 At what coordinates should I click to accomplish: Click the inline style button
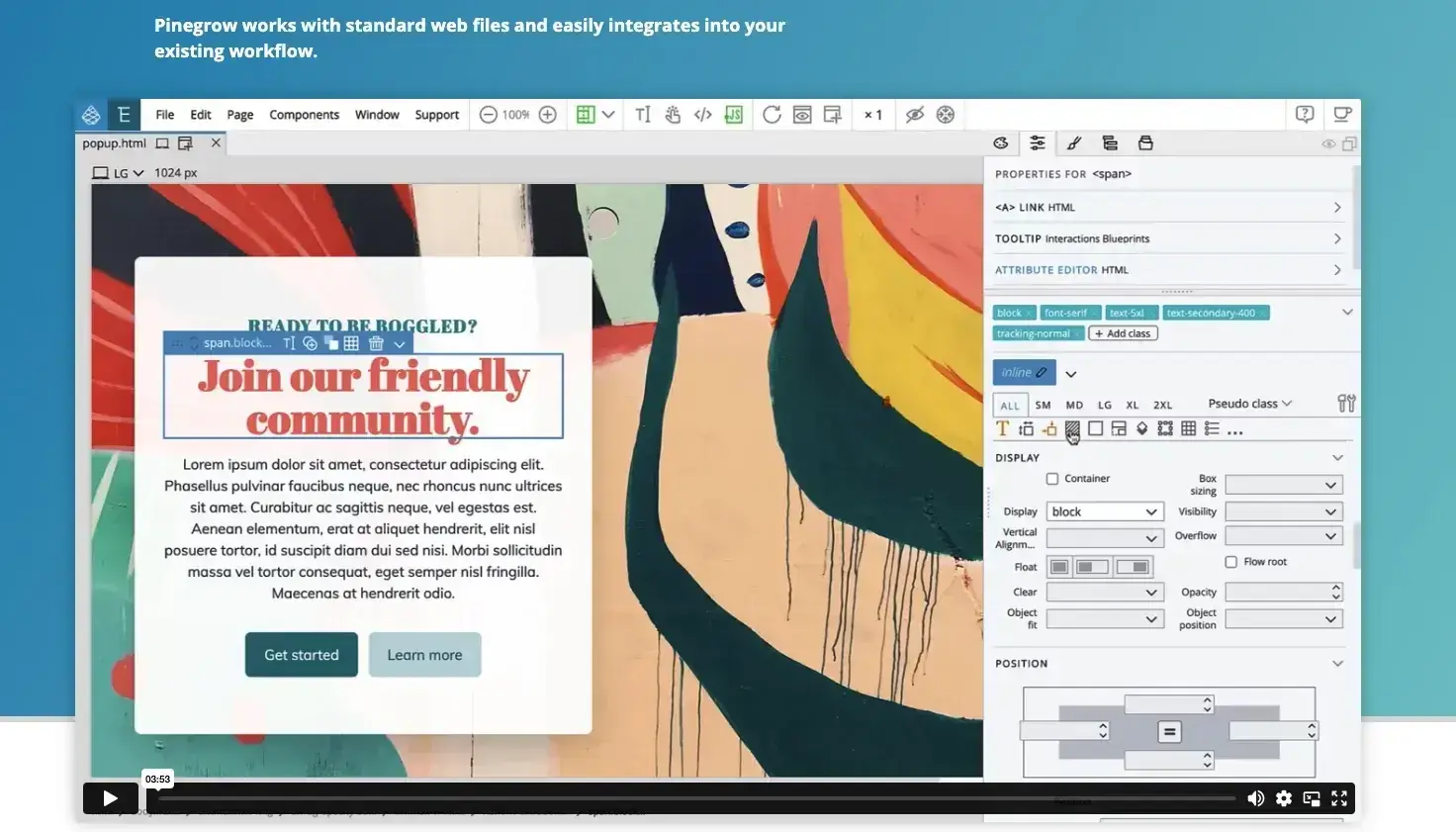1024,372
